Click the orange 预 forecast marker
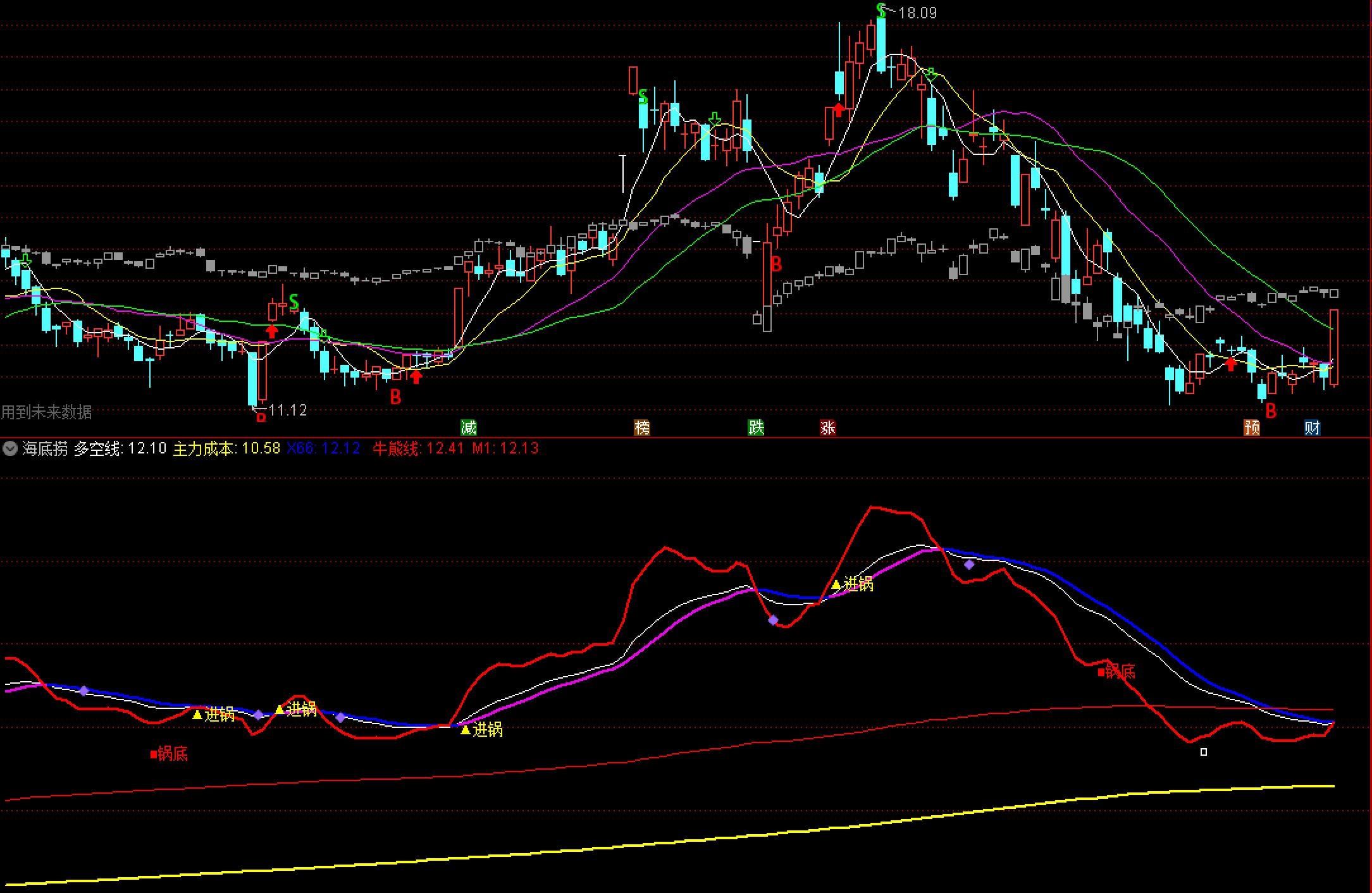Image resolution: width=1372 pixels, height=893 pixels. [1252, 428]
